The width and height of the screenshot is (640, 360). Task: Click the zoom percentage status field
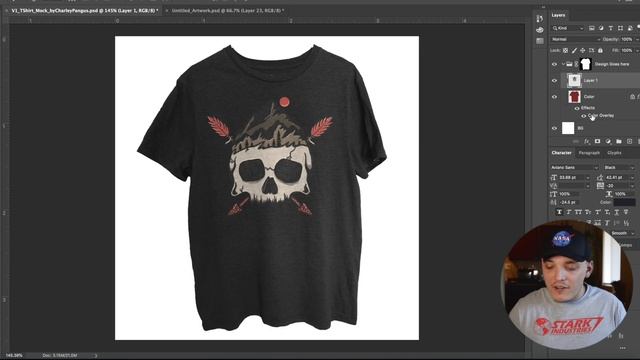[x=14, y=356]
